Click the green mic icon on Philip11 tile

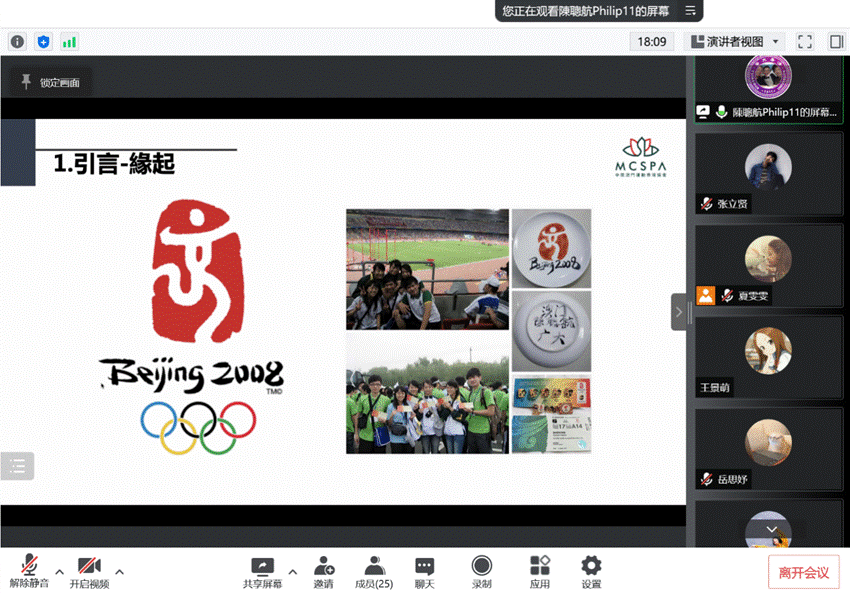click(722, 112)
